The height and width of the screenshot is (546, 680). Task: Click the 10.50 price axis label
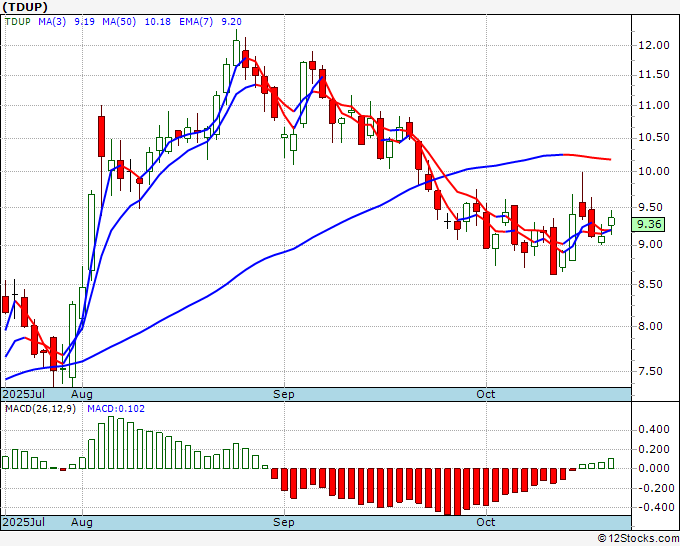pyautogui.click(x=654, y=138)
